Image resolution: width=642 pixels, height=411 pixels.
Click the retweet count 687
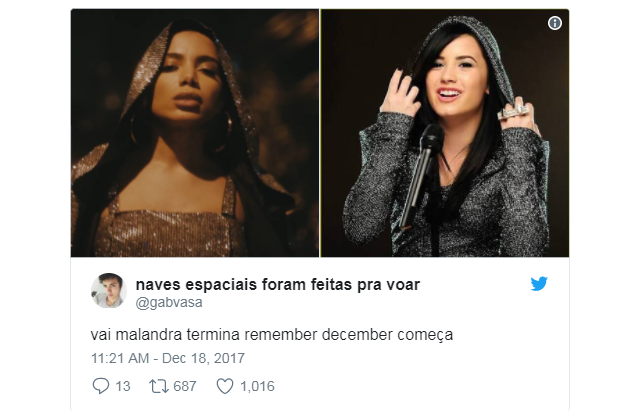185,386
